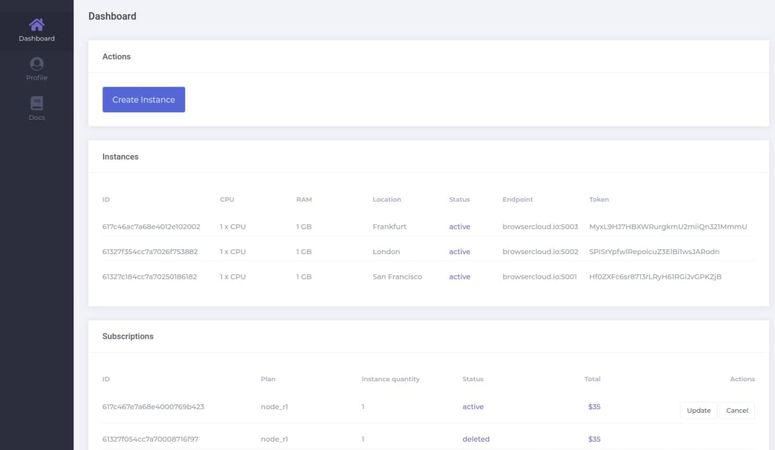Click node_r1 plan of deleted subscription
The height and width of the screenshot is (450, 775).
coord(274,439)
